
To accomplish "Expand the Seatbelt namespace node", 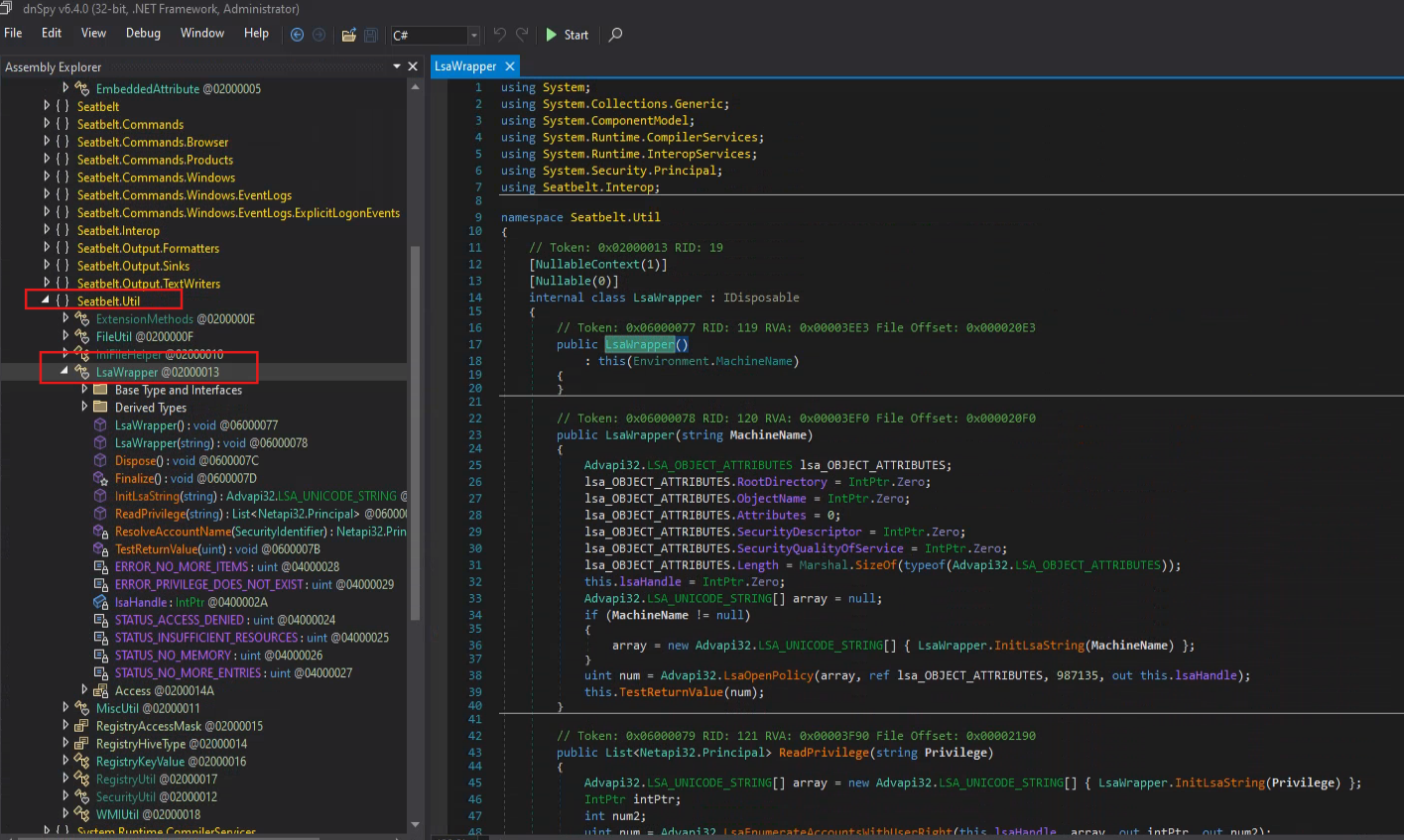I will click(x=47, y=106).
